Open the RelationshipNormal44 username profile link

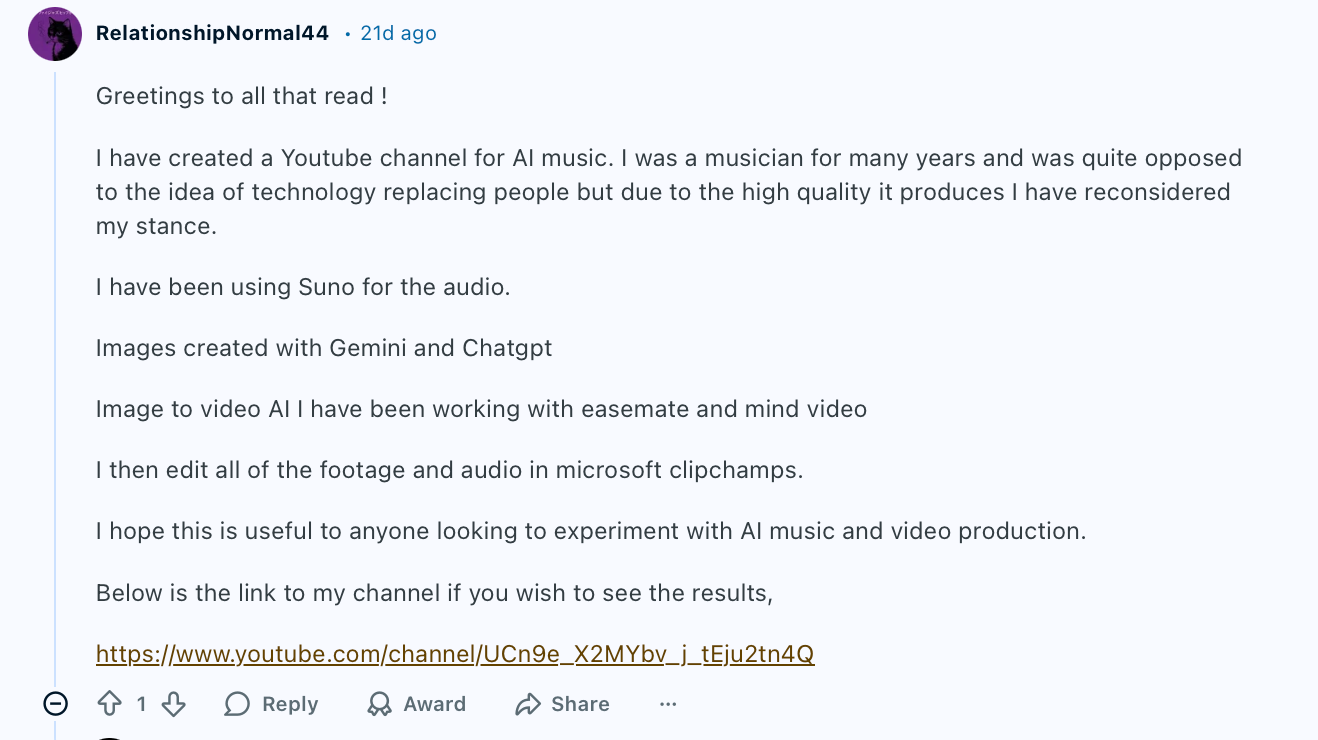coord(212,33)
